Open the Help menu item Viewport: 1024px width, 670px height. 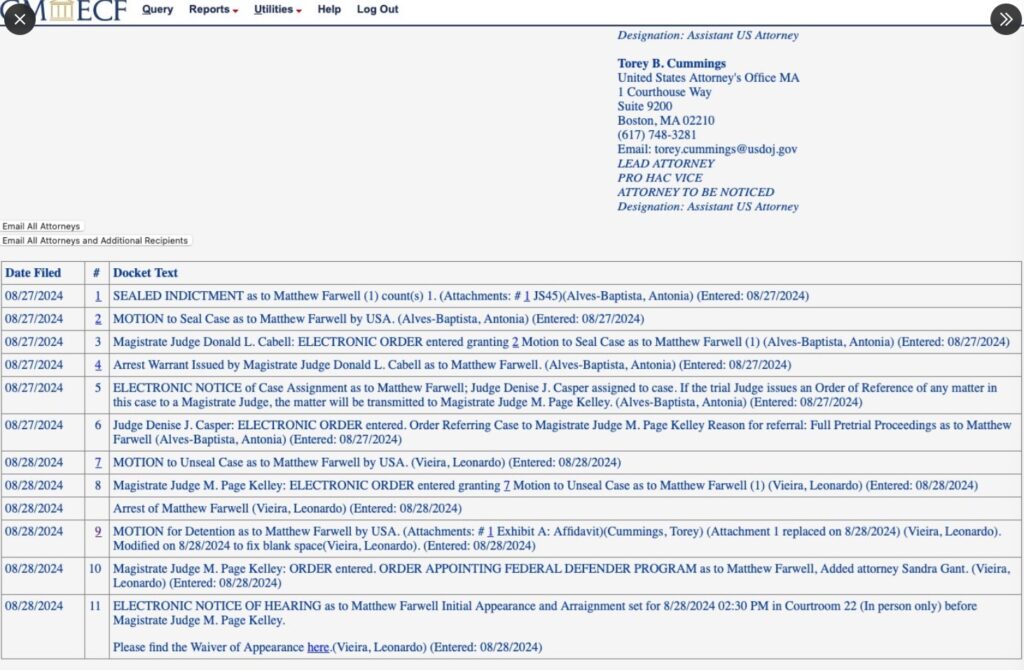(329, 9)
